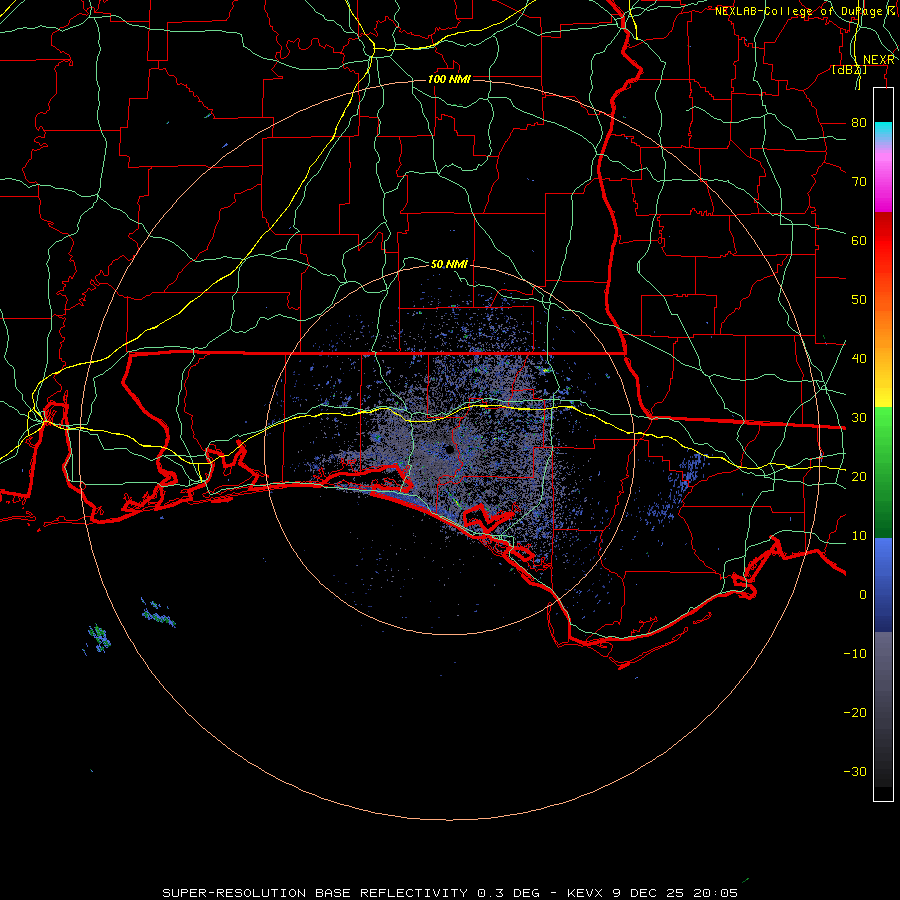Click the 20:05 timestamp in the caption
Screen dimensions: 900x900
coord(715,893)
